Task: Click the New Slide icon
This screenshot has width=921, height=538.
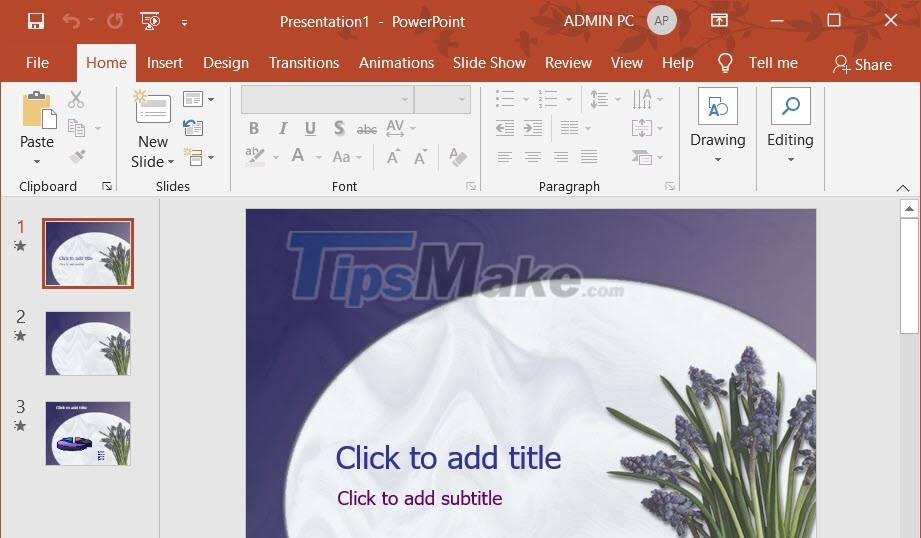Action: point(152,107)
